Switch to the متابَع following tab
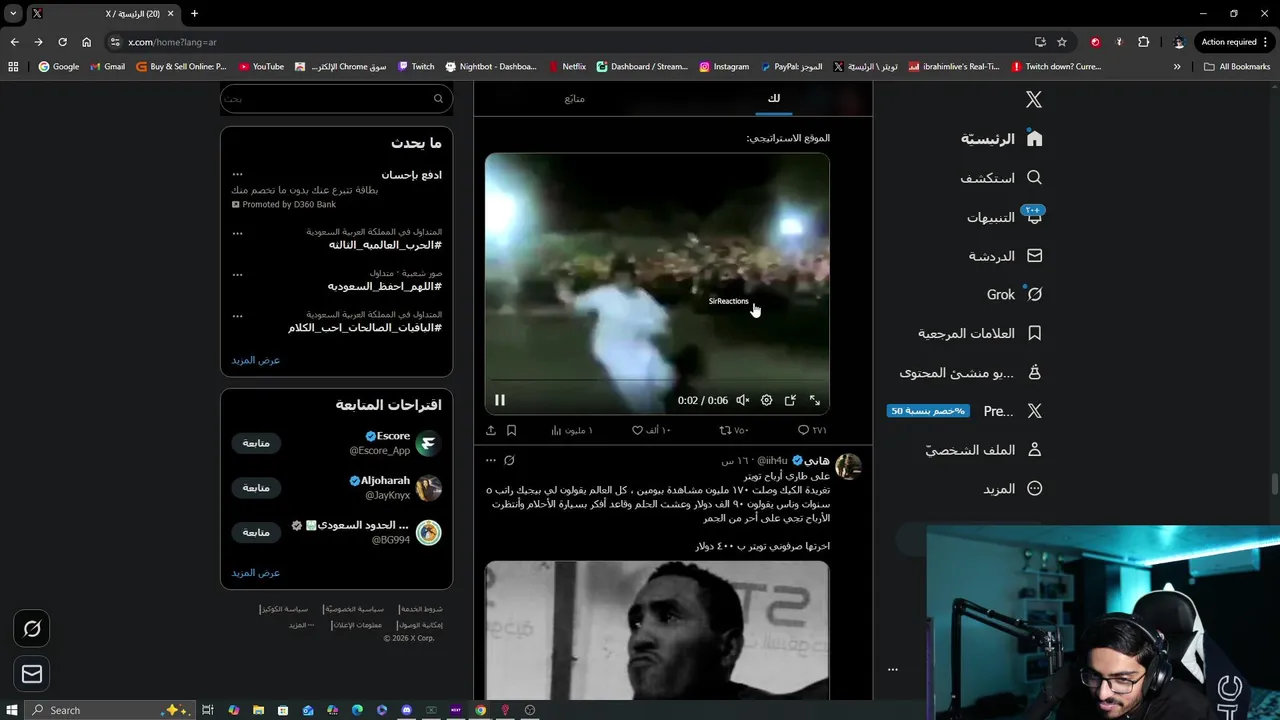The width and height of the screenshot is (1280, 720). click(x=574, y=98)
